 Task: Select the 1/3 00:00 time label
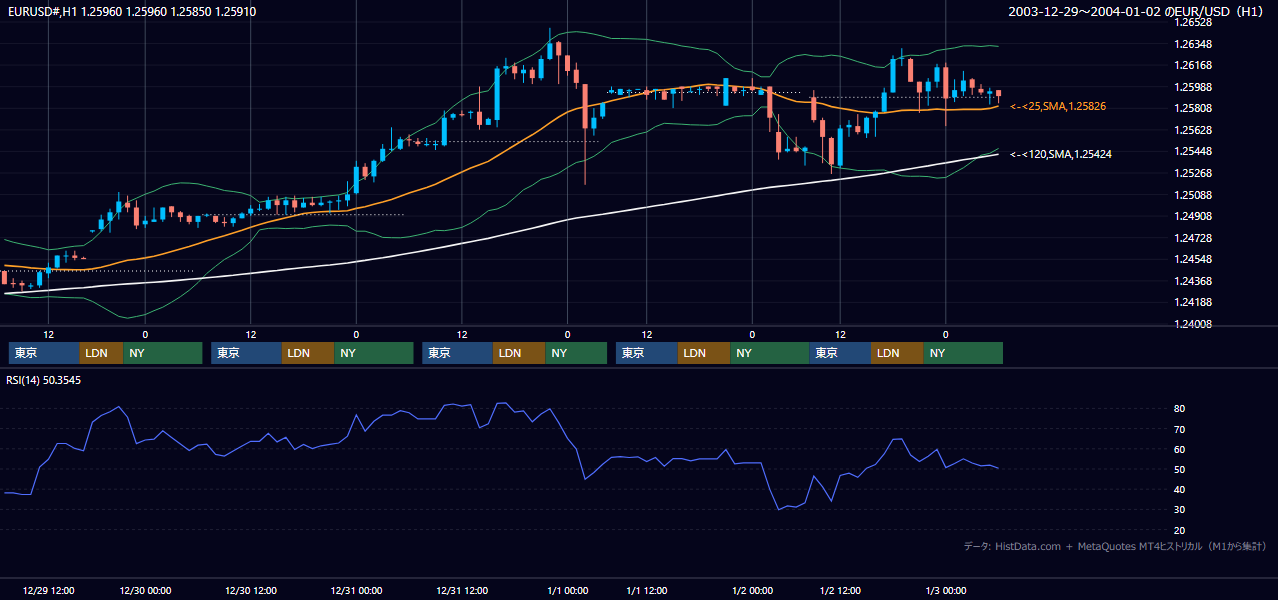945,590
